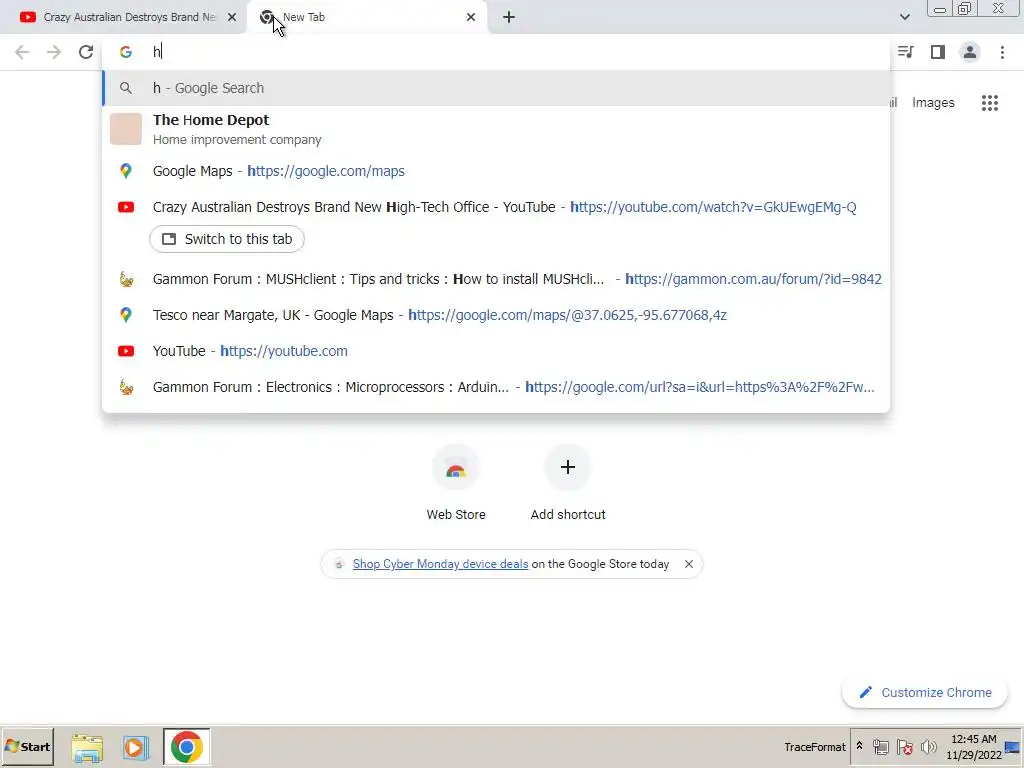Click the Images link

pyautogui.click(x=933, y=103)
